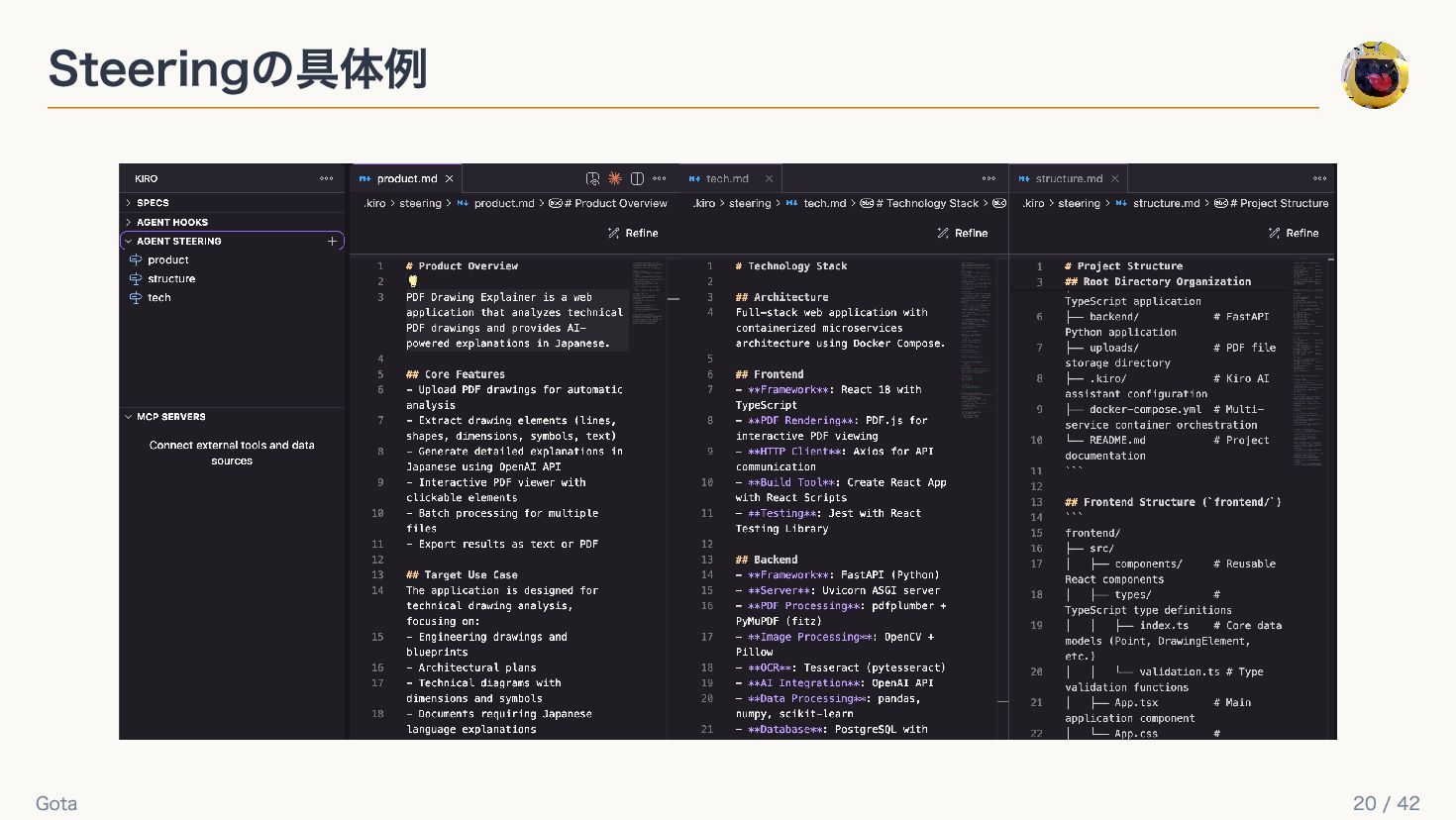This screenshot has height=820, width=1456.
Task: Click Refine in structure.md editor
Action: point(1294,234)
